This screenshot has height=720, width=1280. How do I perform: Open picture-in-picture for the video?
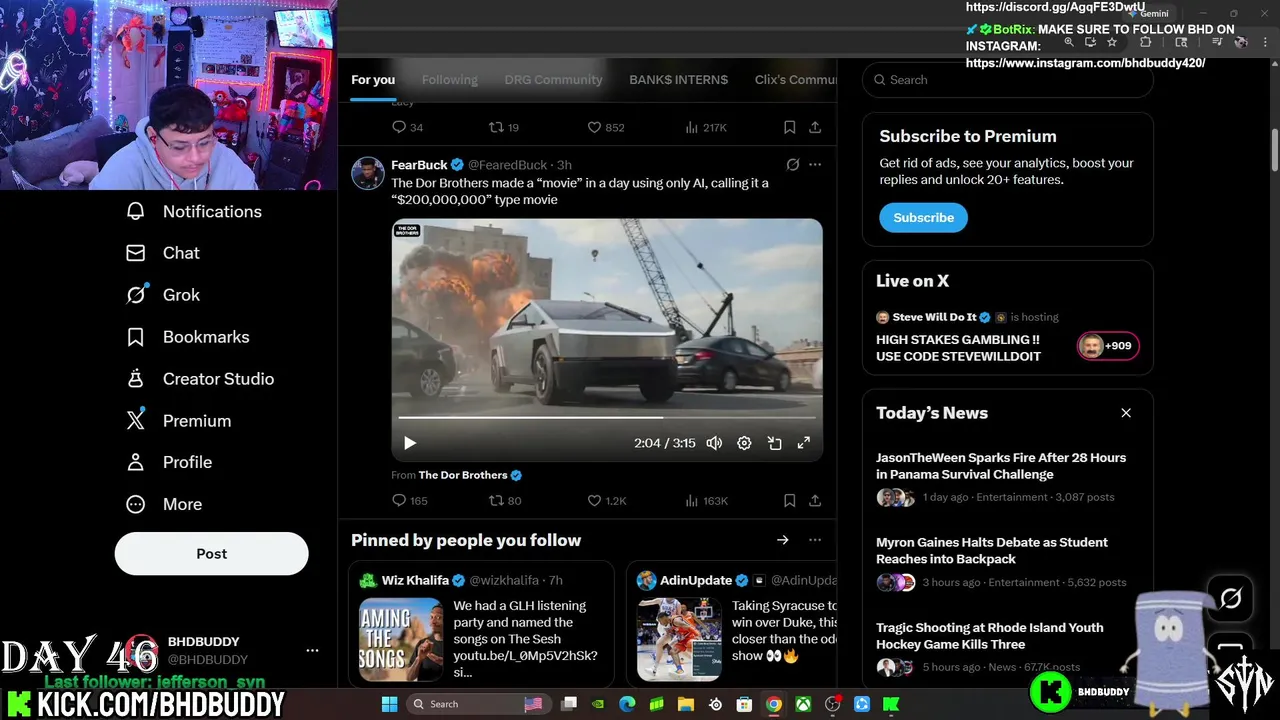(x=774, y=443)
